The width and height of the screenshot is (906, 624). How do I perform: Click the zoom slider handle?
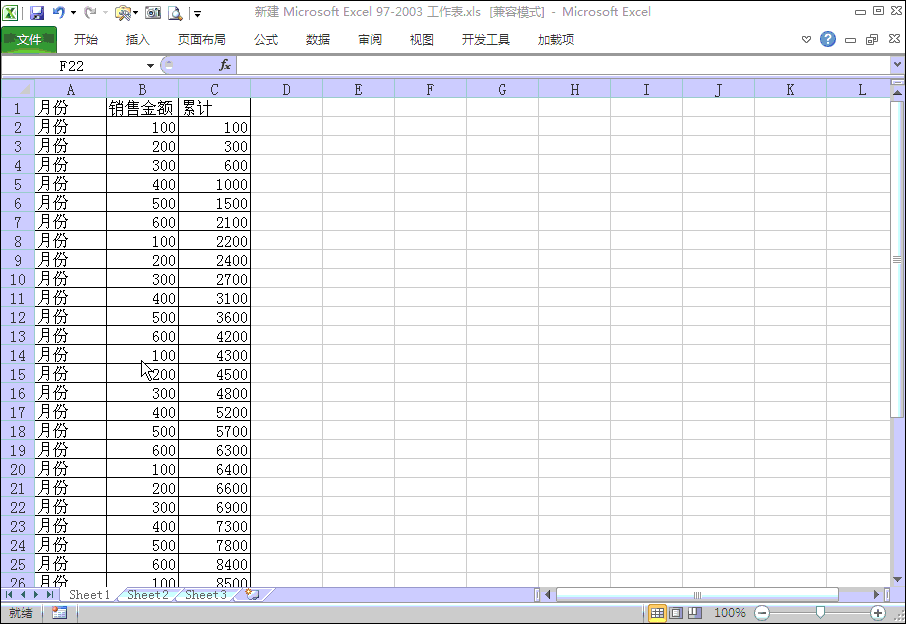tap(820, 612)
